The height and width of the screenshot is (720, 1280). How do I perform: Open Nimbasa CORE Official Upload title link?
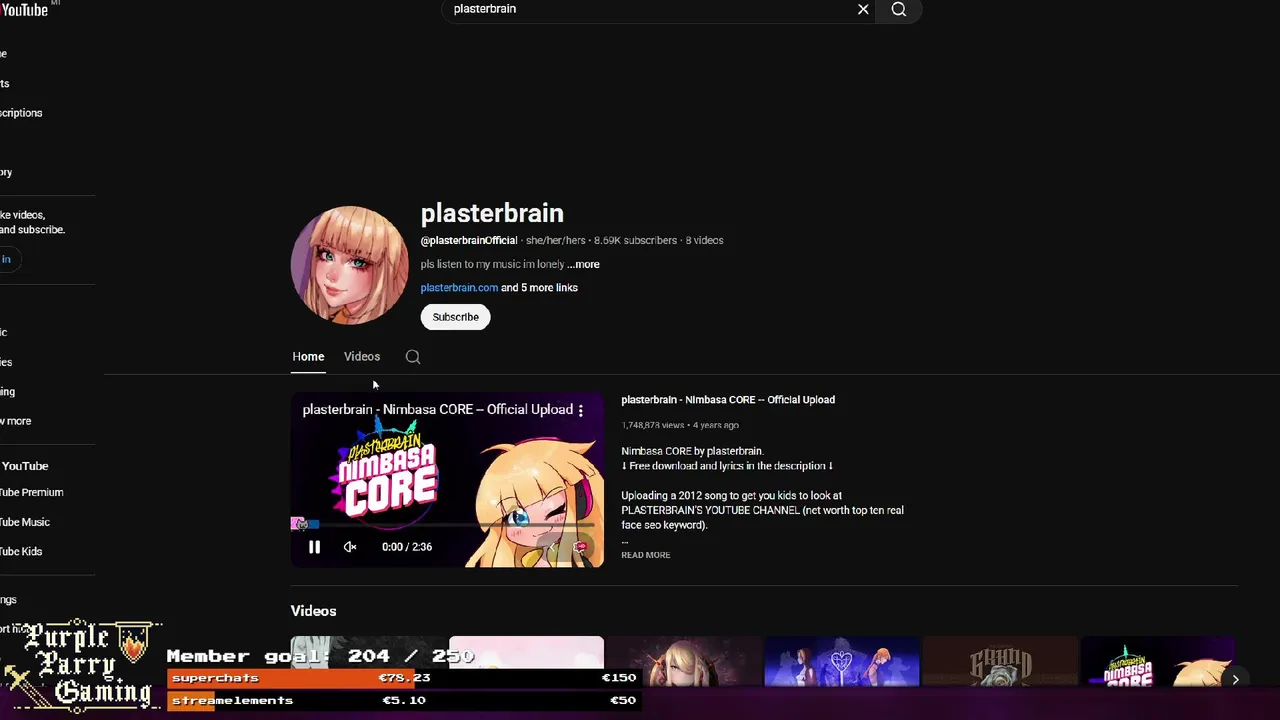coord(728,400)
